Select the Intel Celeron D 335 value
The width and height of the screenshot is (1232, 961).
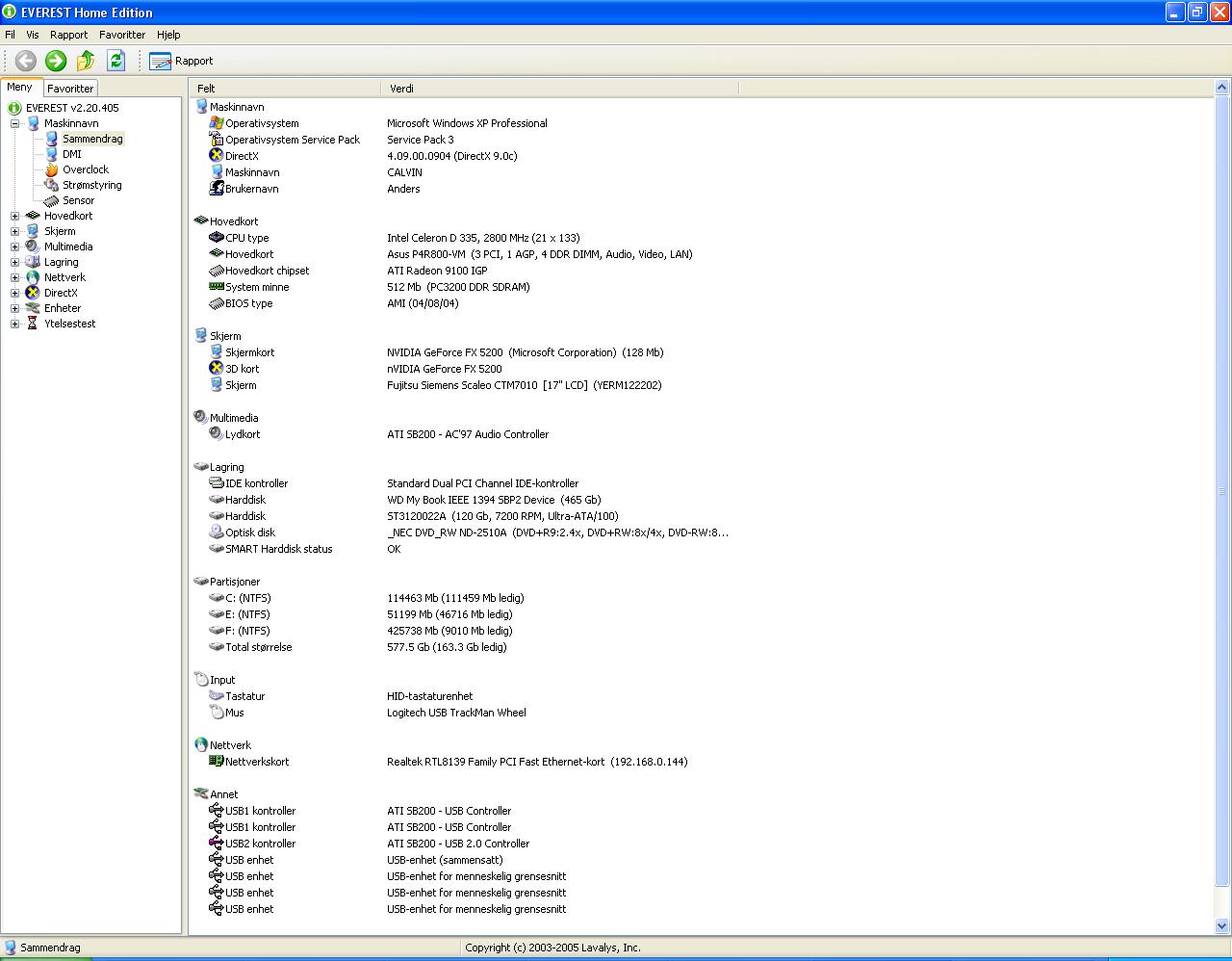click(483, 238)
